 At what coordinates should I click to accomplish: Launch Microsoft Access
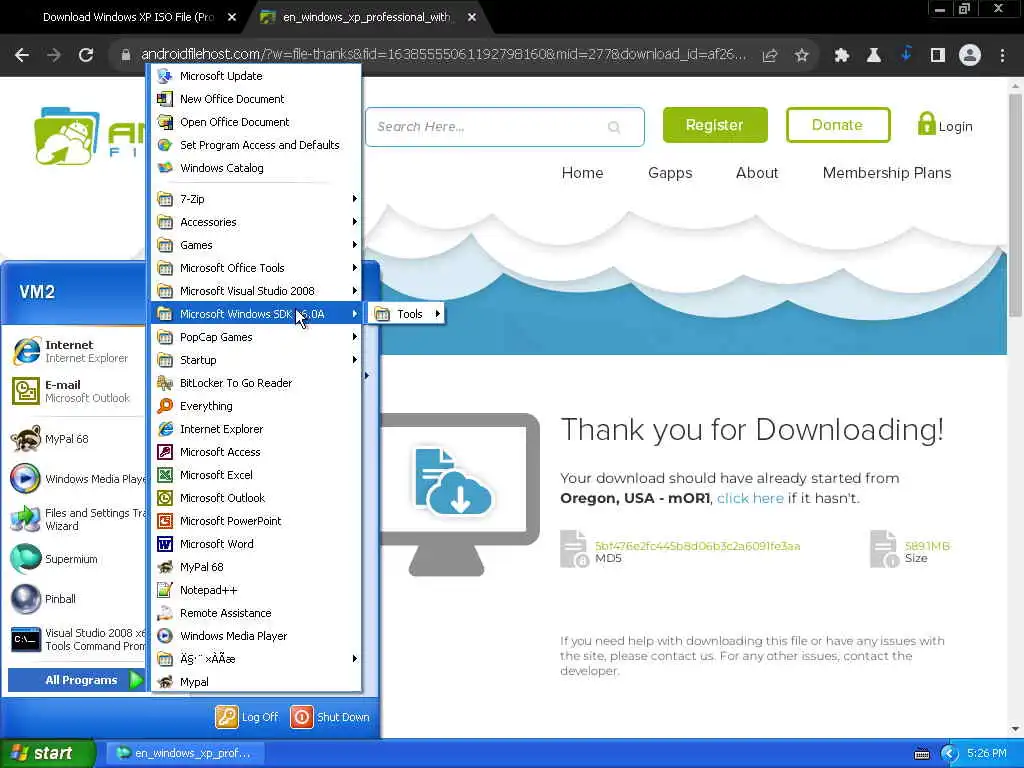256,452
